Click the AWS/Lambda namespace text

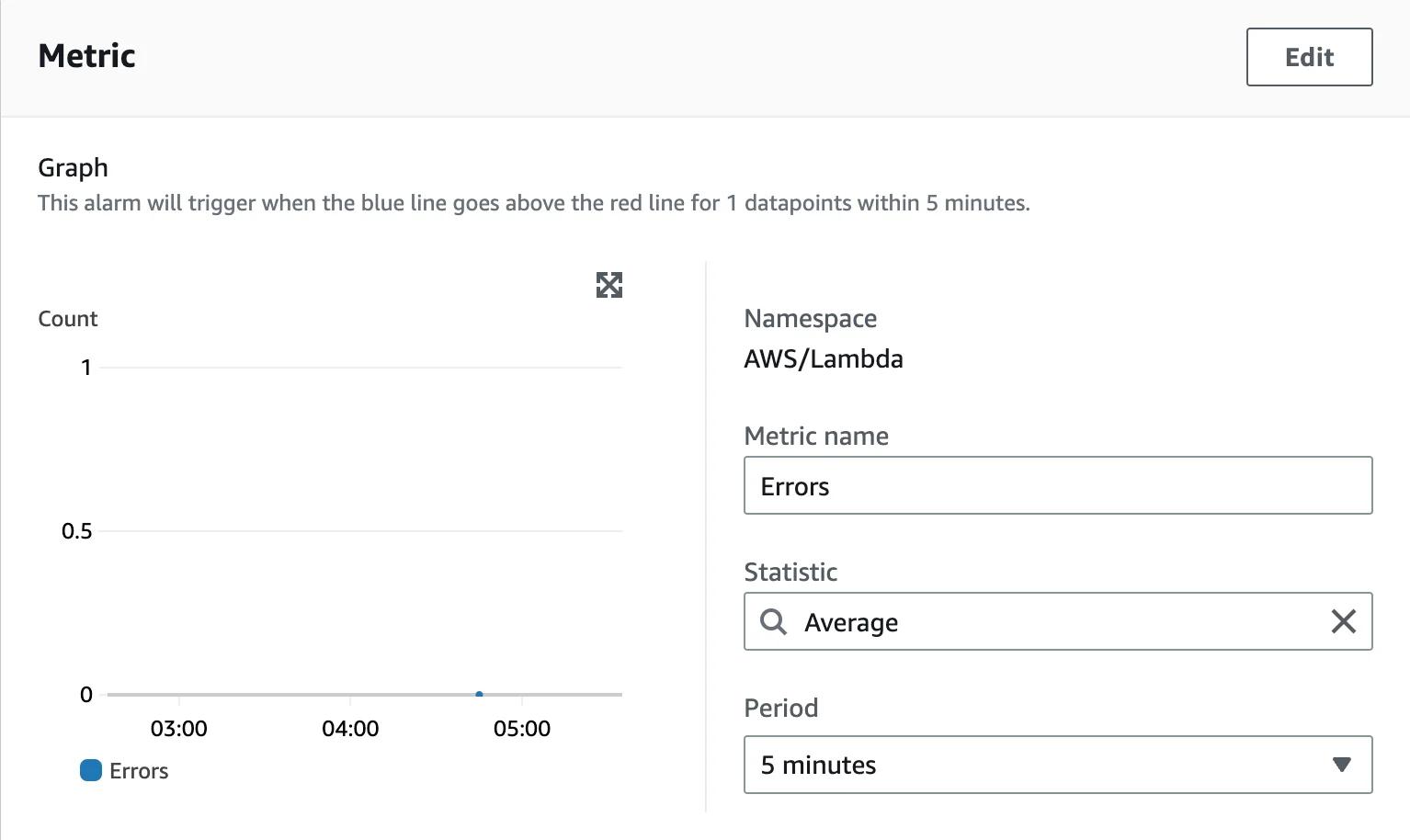[x=823, y=358]
